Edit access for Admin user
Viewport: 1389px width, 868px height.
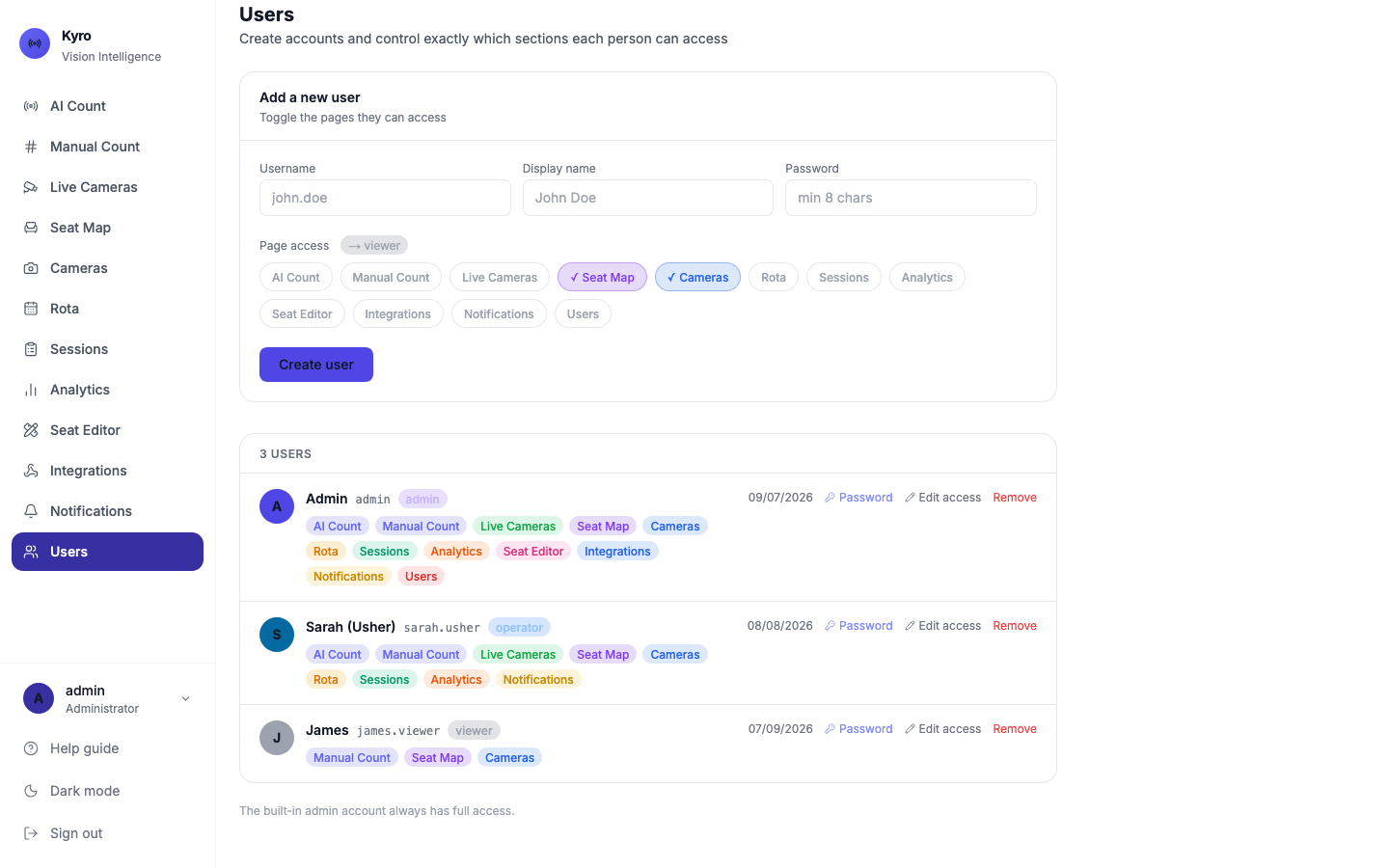click(942, 498)
